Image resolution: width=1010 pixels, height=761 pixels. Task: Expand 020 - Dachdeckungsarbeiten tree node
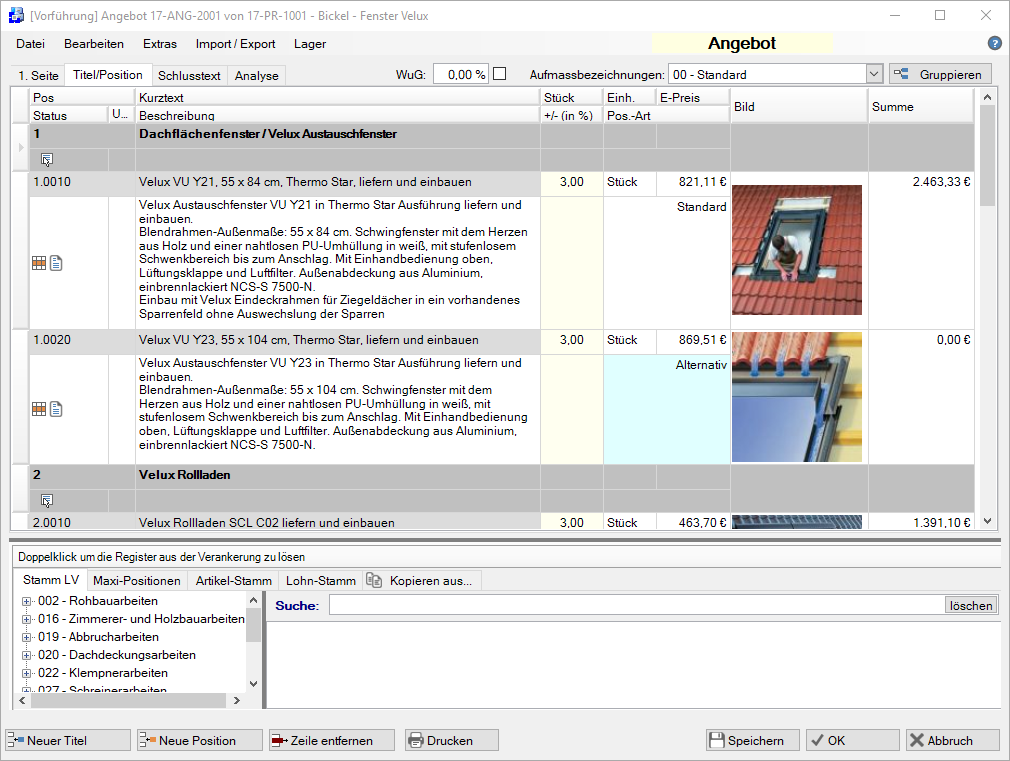(26, 655)
